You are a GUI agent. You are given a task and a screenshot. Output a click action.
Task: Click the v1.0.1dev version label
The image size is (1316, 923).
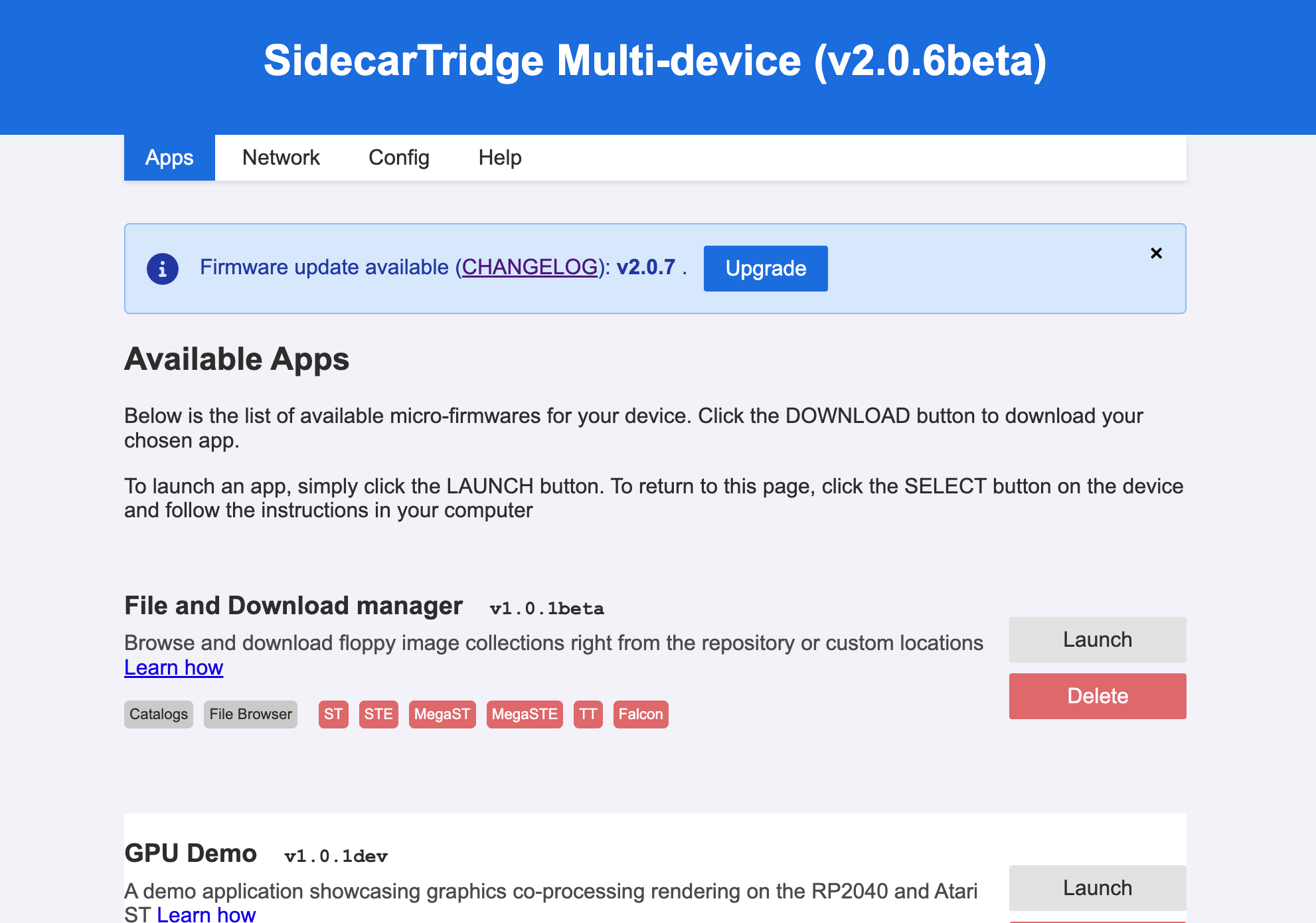click(x=336, y=856)
